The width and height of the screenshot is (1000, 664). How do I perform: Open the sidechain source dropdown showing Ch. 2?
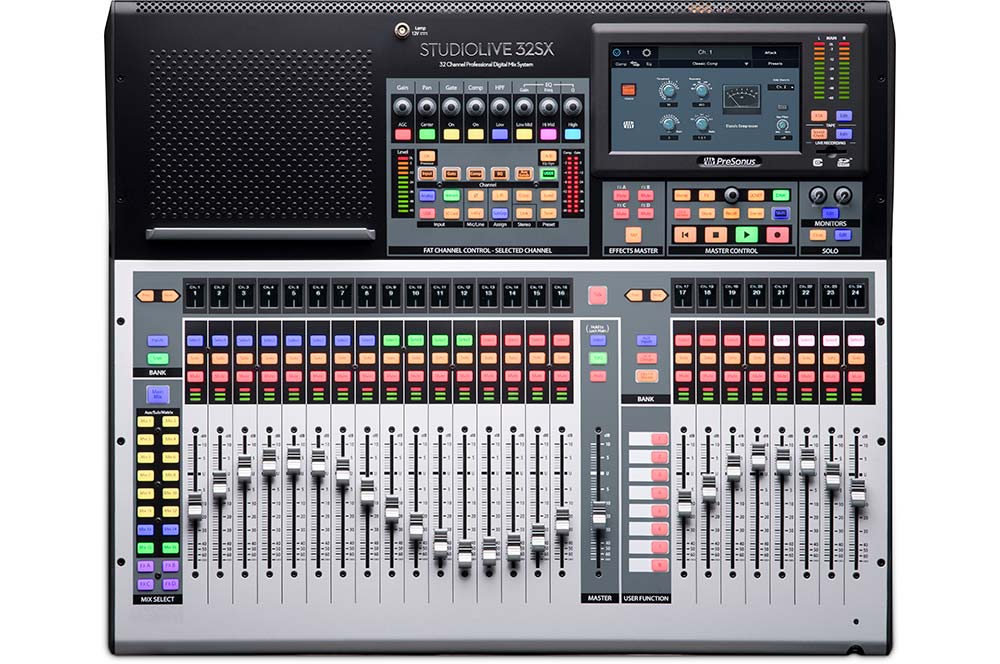(779, 89)
